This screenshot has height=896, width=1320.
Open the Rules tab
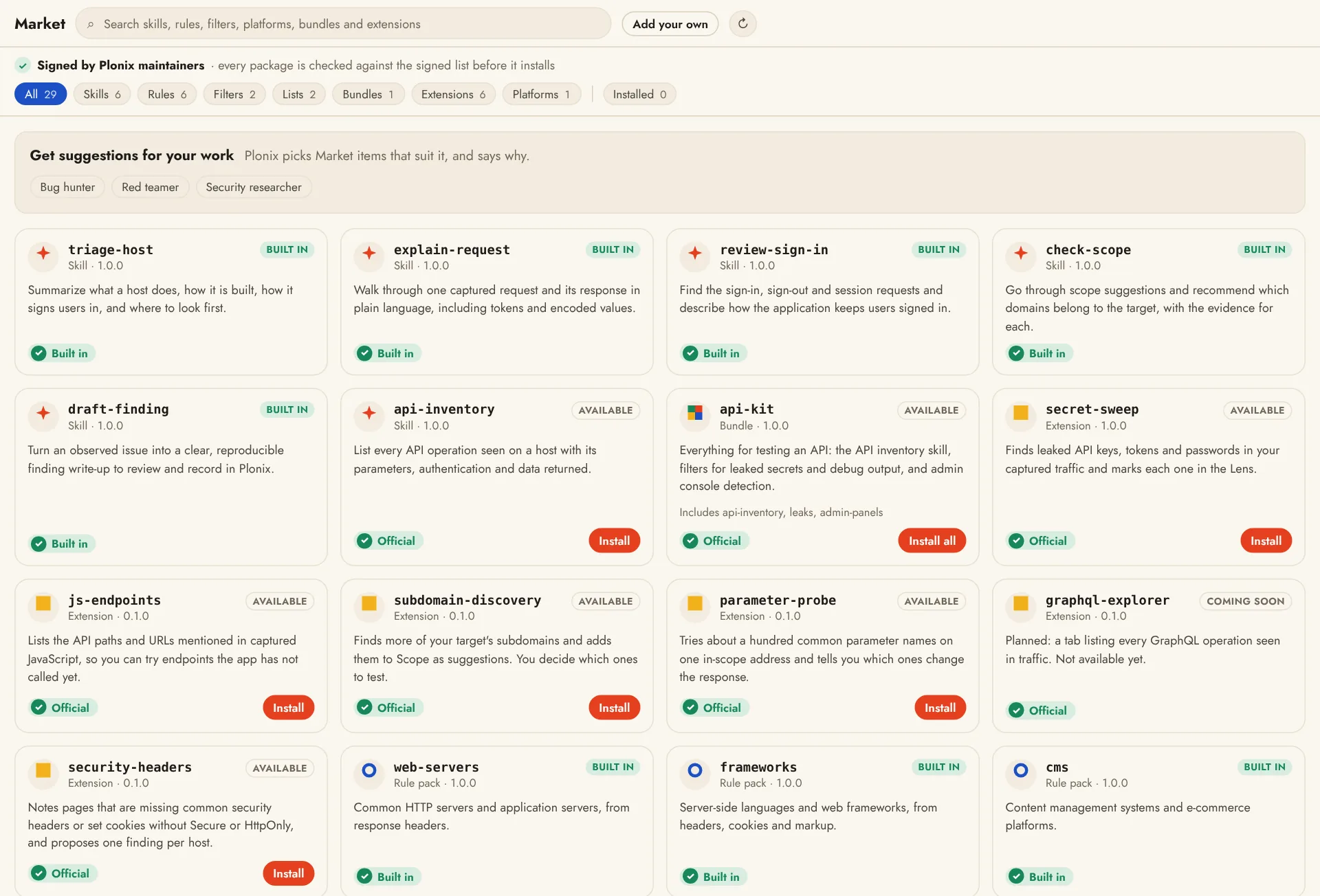pyautogui.click(x=167, y=94)
